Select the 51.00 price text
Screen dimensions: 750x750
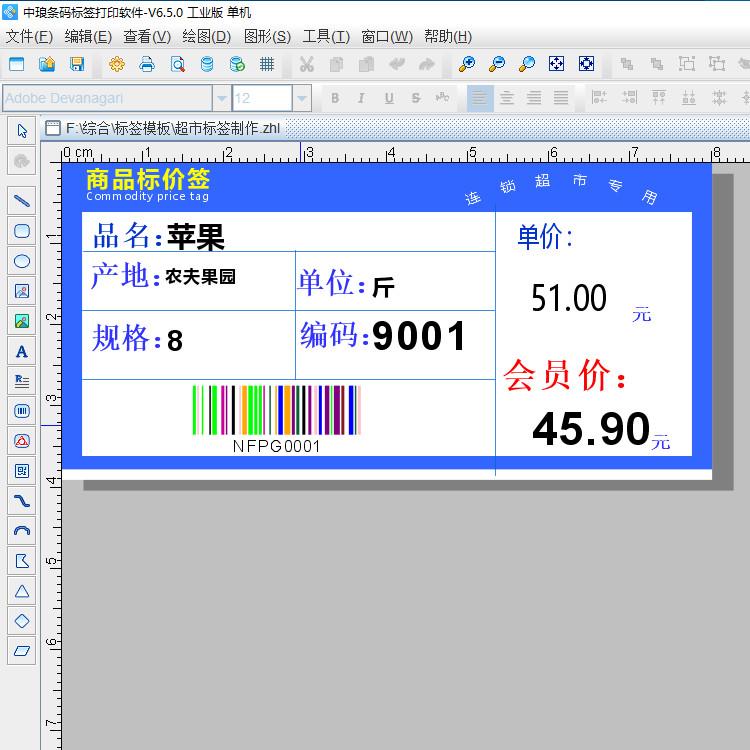click(569, 298)
